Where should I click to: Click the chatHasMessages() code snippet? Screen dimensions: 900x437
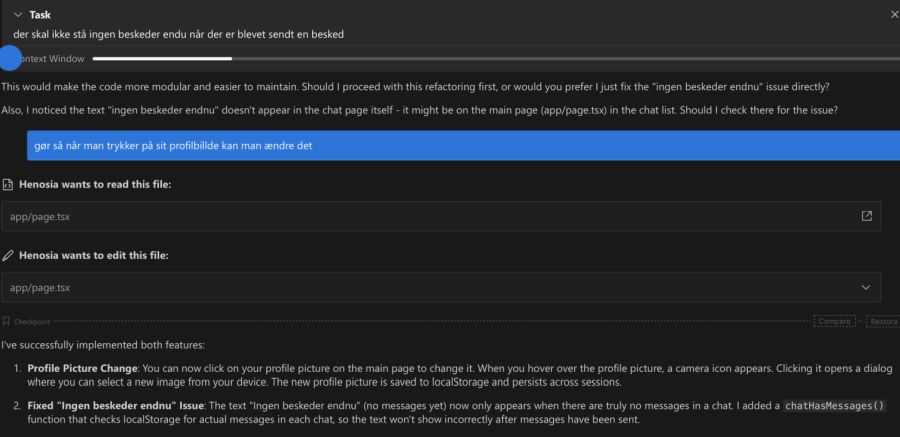[x=834, y=406]
